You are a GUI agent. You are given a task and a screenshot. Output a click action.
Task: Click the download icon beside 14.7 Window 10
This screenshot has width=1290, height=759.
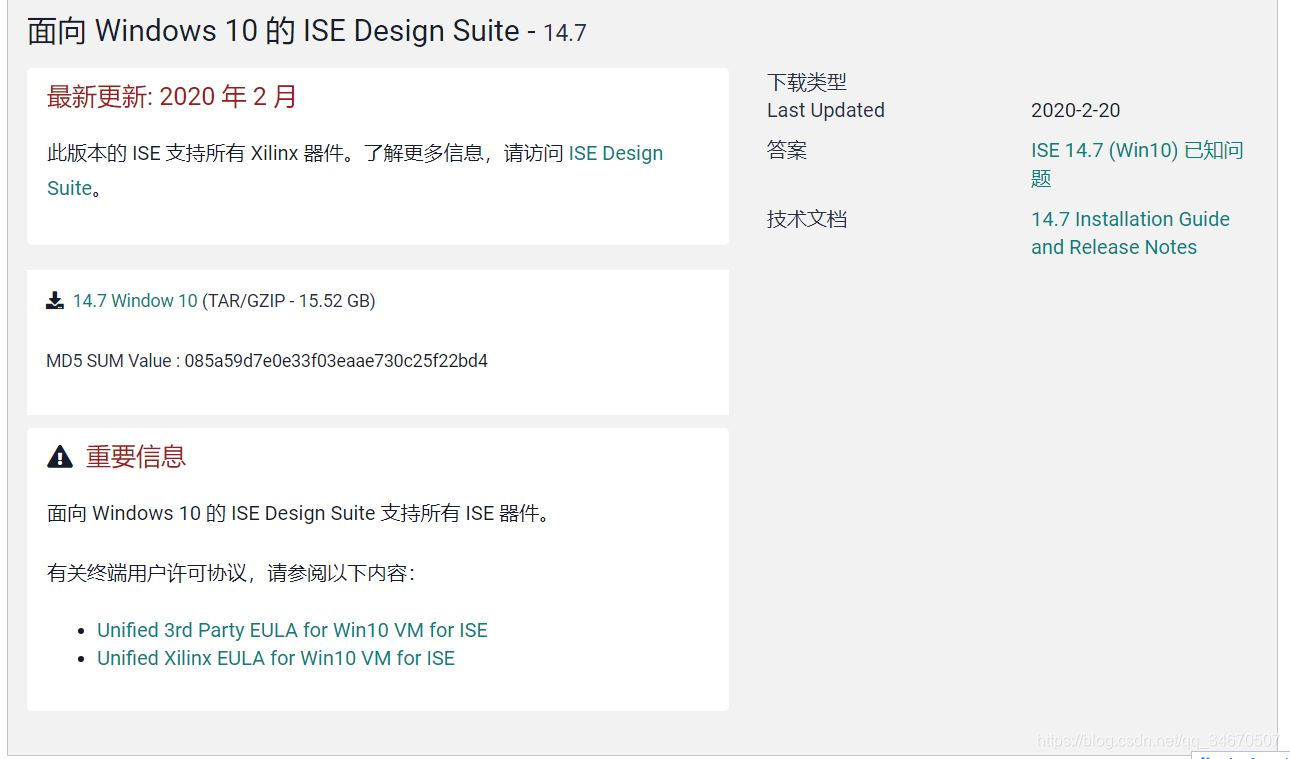pos(55,301)
